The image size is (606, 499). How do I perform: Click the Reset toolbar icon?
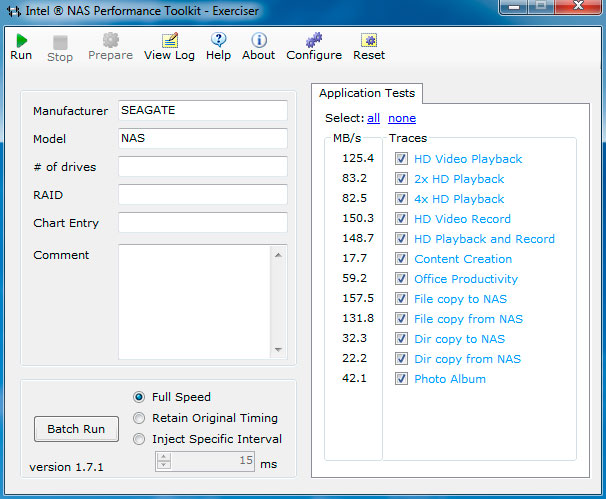pos(369,40)
